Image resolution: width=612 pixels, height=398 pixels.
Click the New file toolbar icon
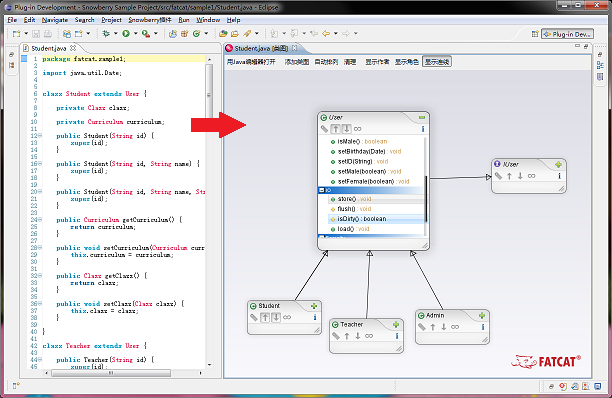[16, 34]
